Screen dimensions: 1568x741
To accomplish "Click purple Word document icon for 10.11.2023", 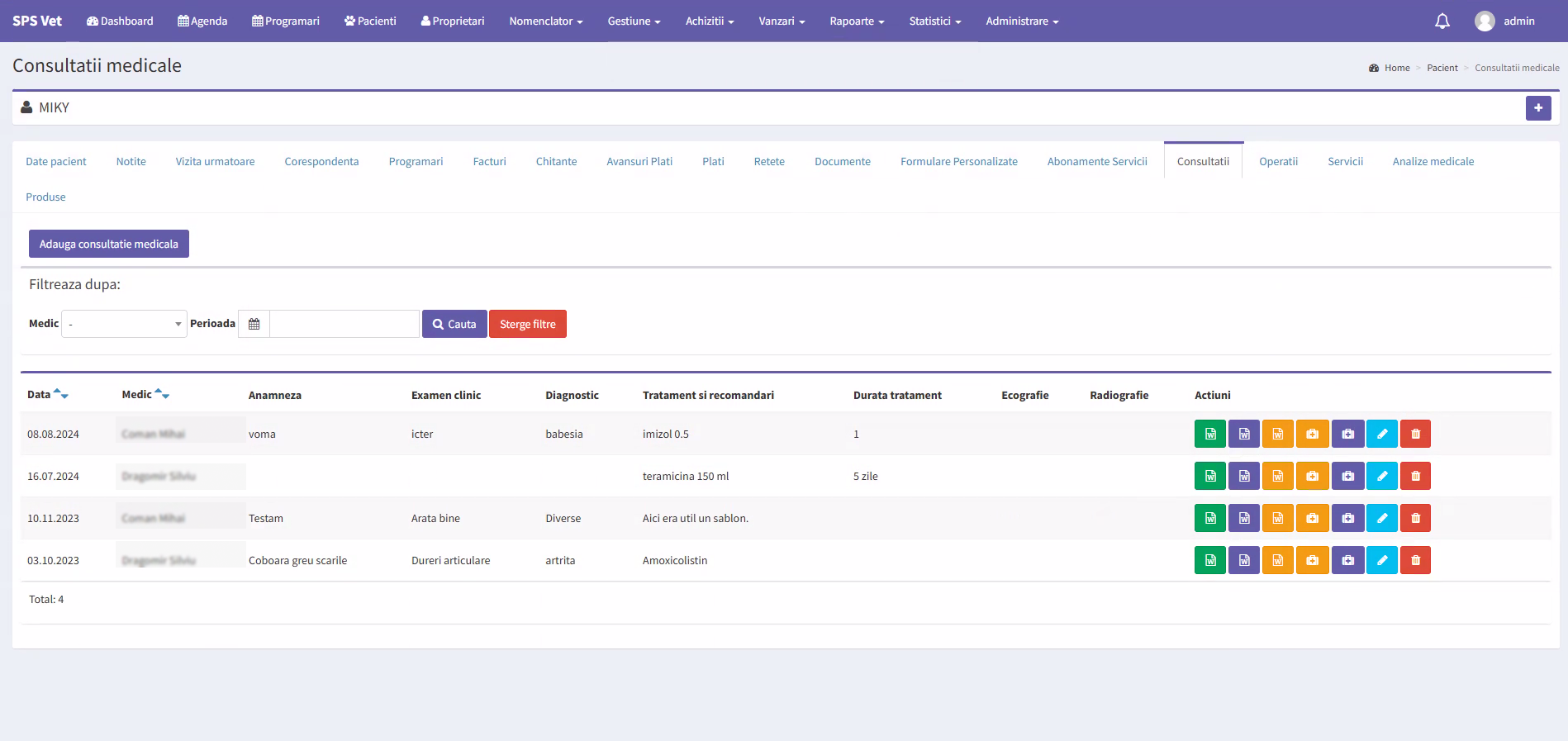I will point(1243,518).
